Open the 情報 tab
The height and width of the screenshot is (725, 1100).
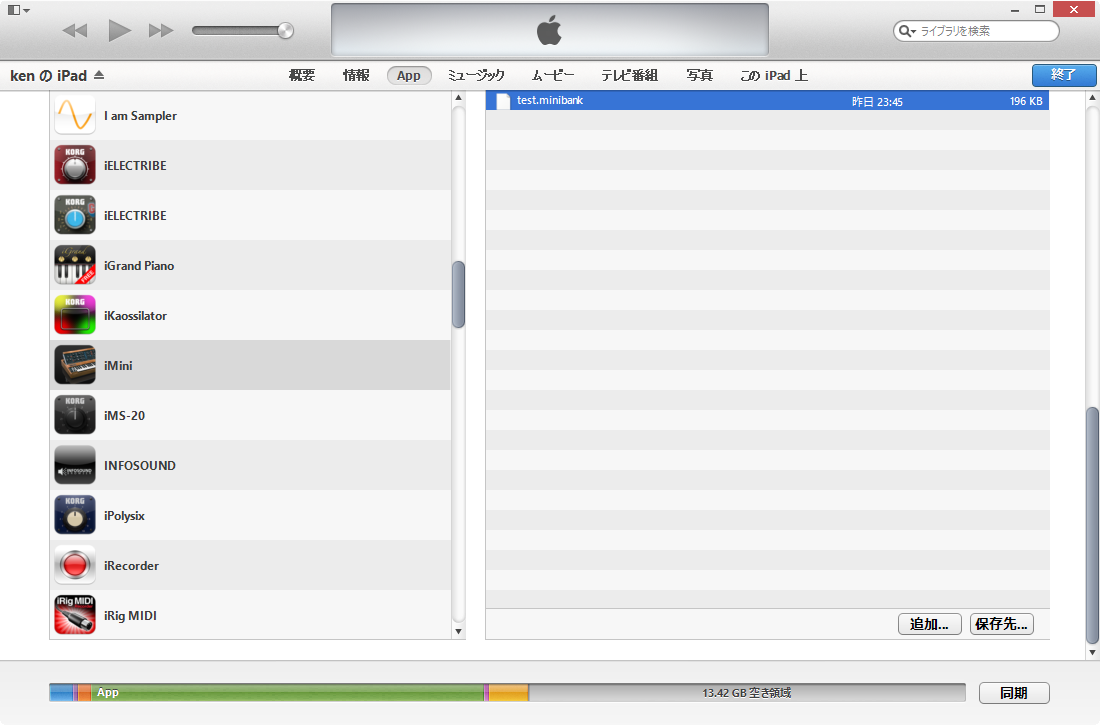(356, 75)
